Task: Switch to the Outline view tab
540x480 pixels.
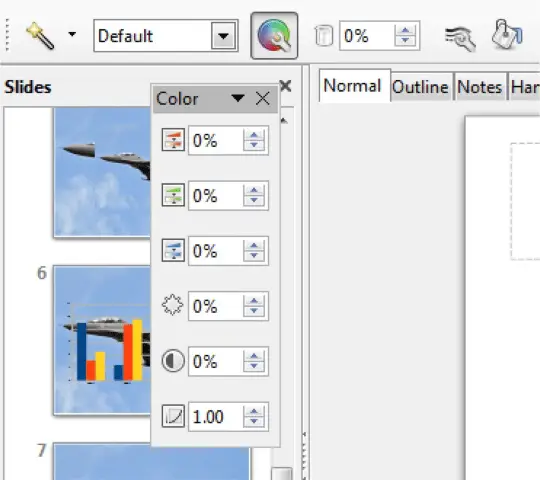Action: point(421,87)
